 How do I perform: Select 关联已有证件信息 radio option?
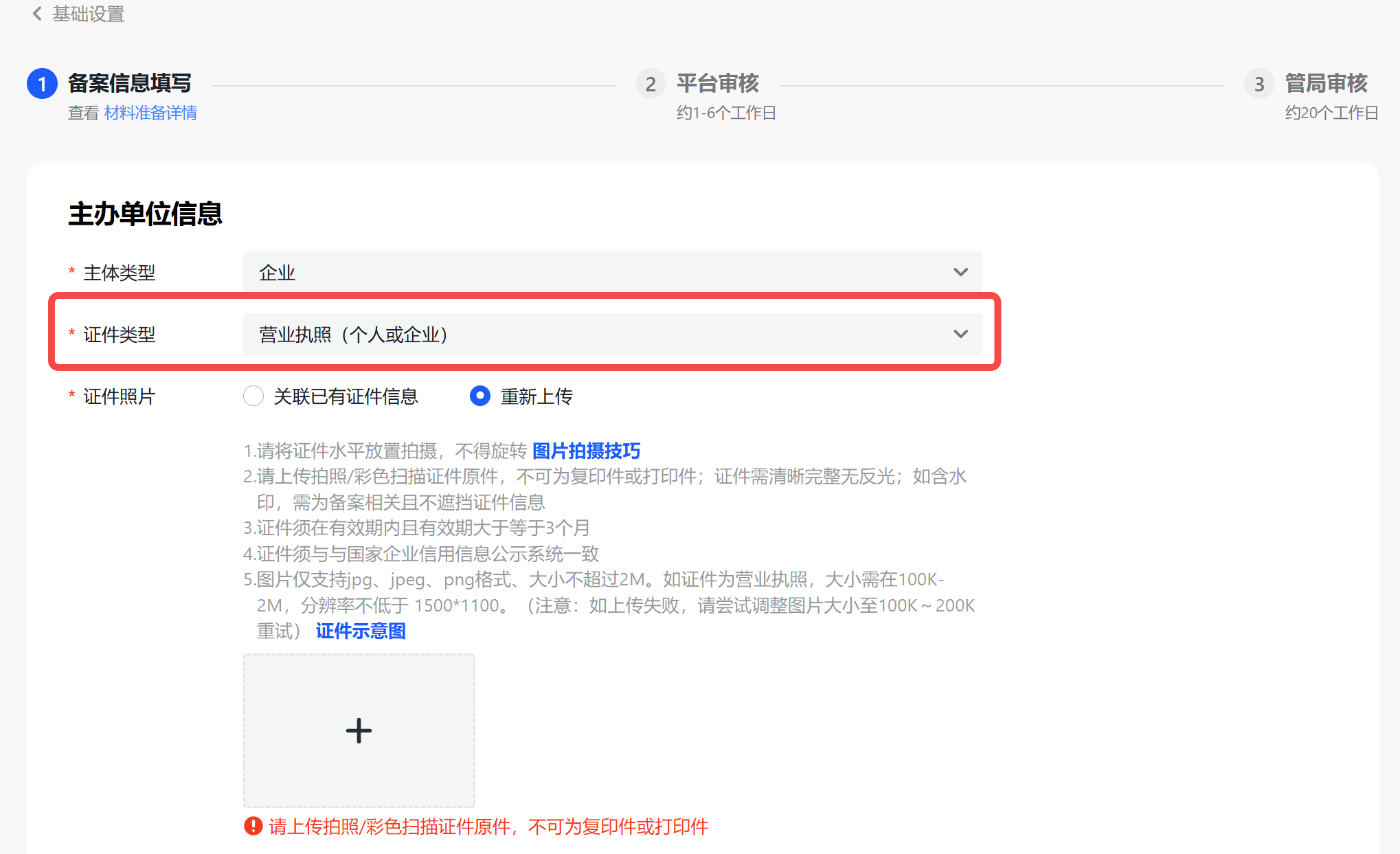point(253,396)
